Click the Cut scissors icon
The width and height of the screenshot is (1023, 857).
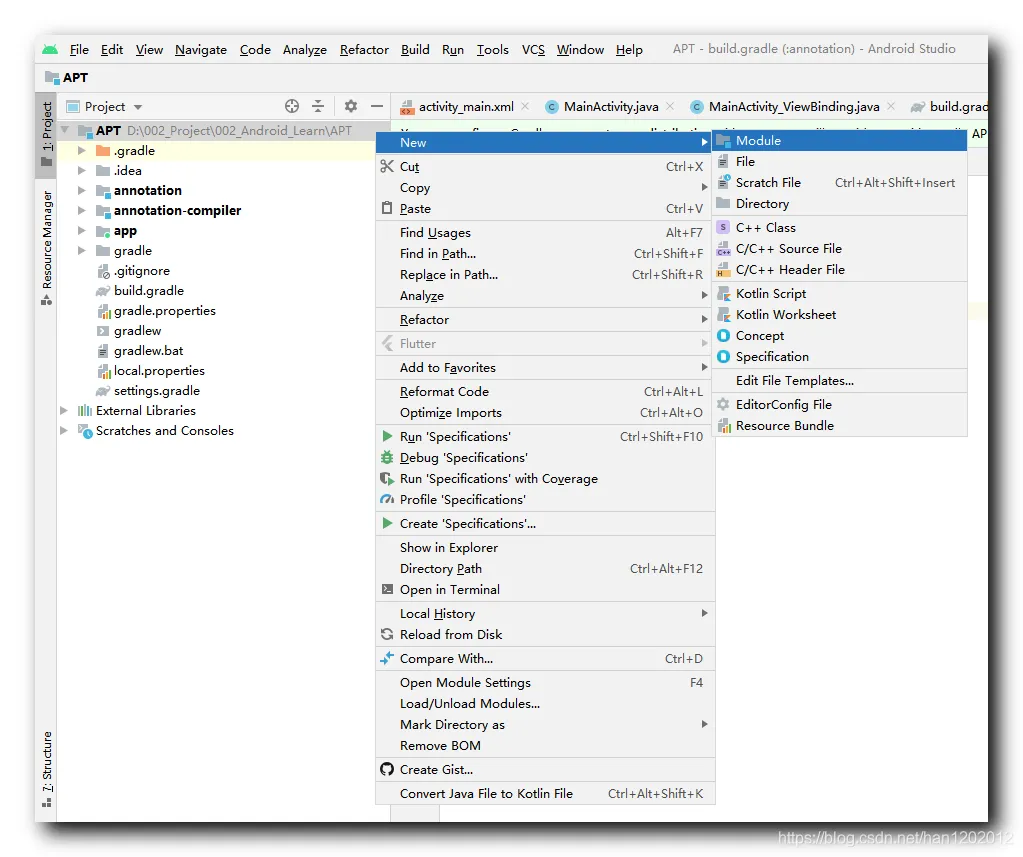[x=387, y=166]
